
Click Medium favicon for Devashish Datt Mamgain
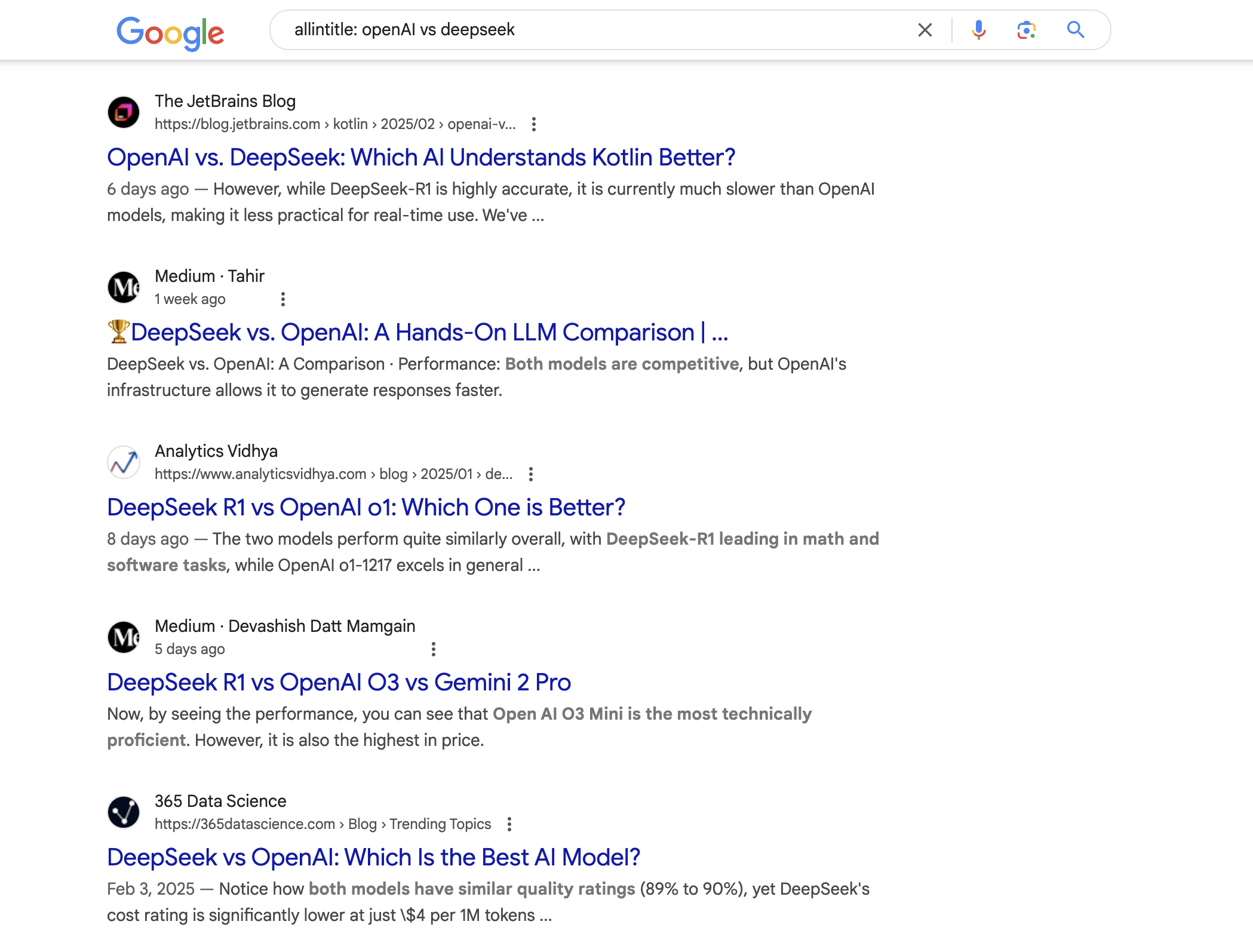pyautogui.click(x=124, y=637)
